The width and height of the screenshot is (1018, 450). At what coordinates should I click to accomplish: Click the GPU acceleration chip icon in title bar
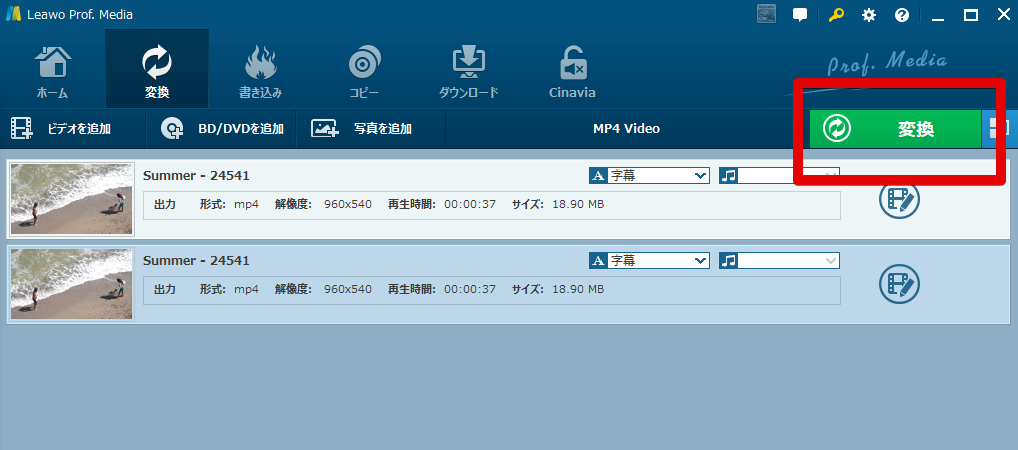(767, 14)
